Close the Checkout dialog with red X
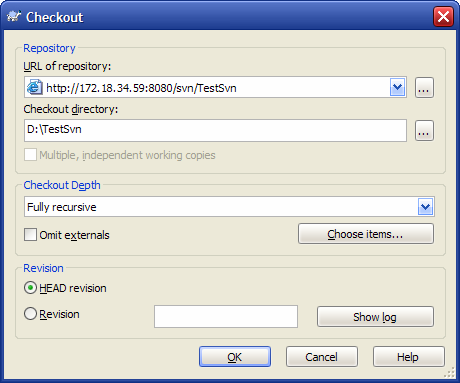Image resolution: width=460 pixels, height=383 pixels. point(443,16)
